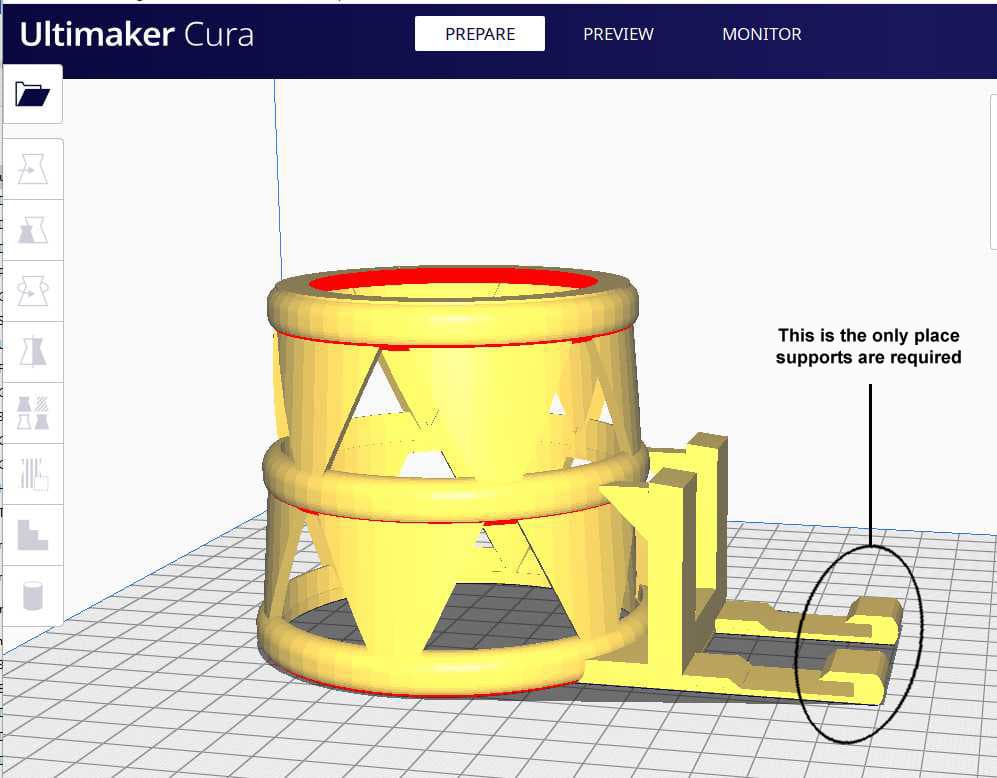Click the red inner rim on top
Viewport: 997px width, 778px height.
pos(453,280)
